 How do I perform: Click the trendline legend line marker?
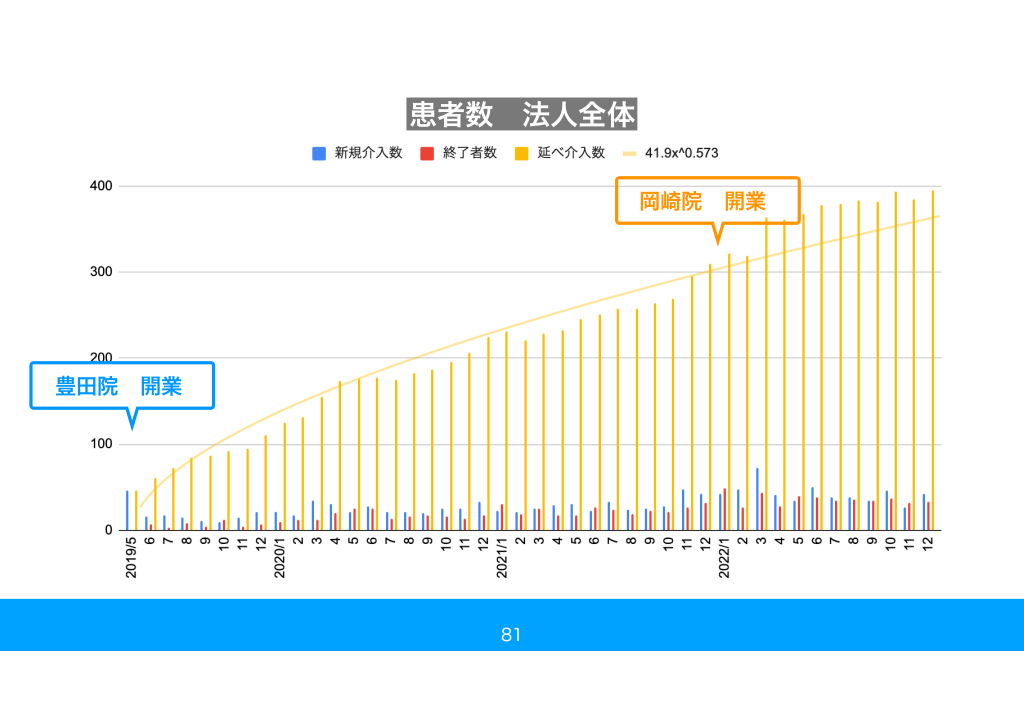[628, 153]
